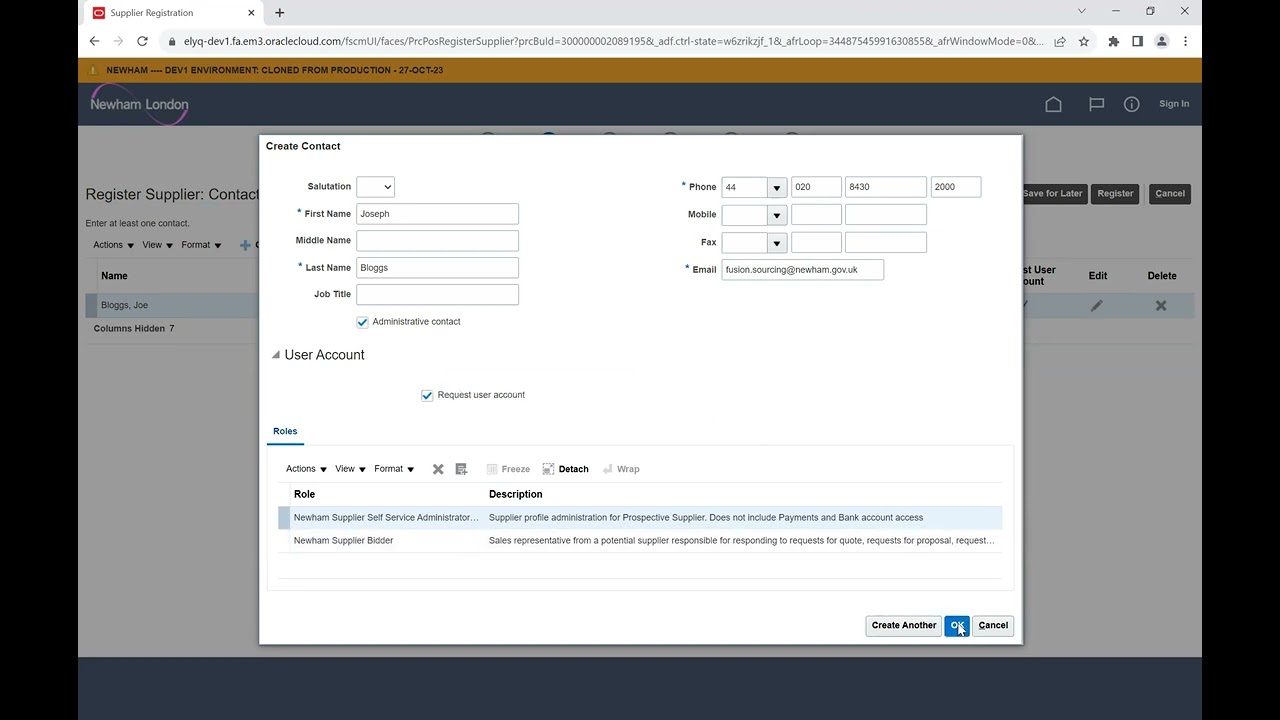Open the Fax country code dropdown
This screenshot has height=720, width=1280.
pos(776,243)
